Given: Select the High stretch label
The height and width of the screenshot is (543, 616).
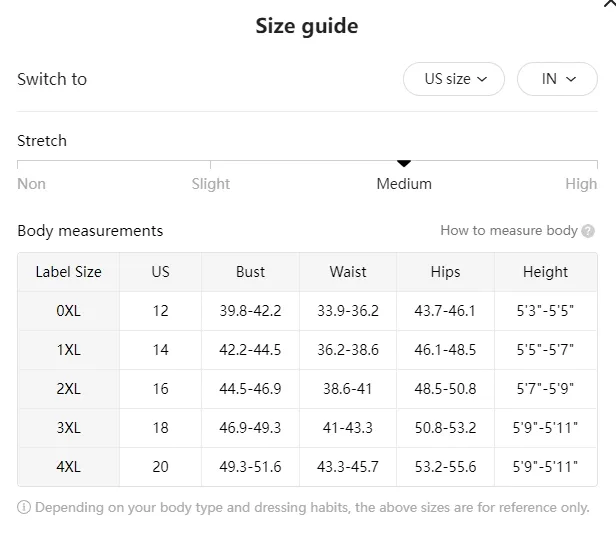Looking at the screenshot, I should tap(581, 184).
